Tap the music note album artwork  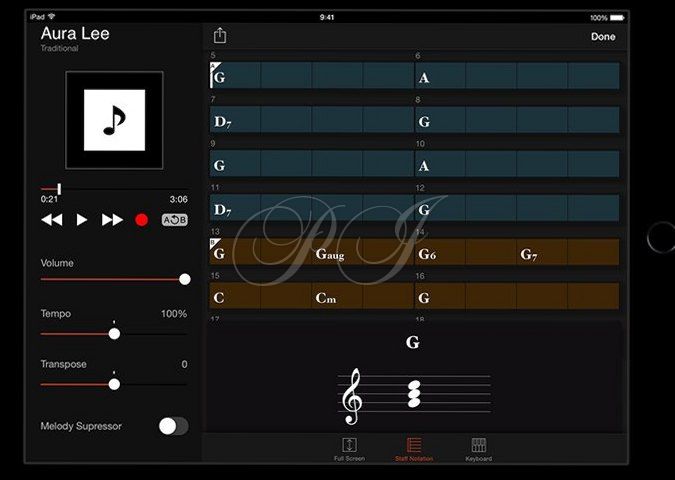tap(114, 120)
